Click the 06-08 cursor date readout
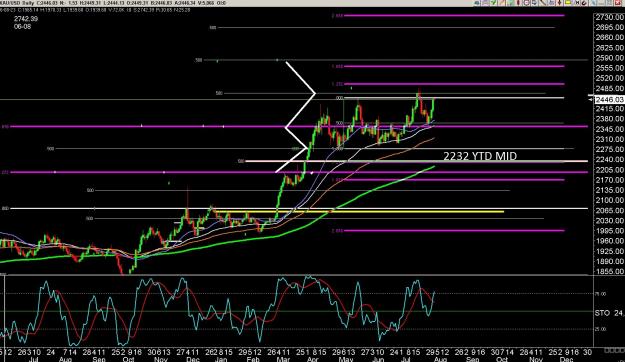 coord(22,27)
